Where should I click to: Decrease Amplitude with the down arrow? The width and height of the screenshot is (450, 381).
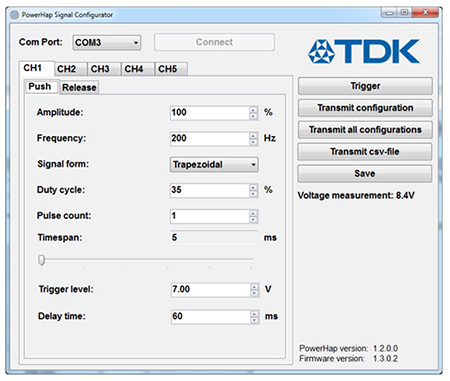click(x=253, y=116)
